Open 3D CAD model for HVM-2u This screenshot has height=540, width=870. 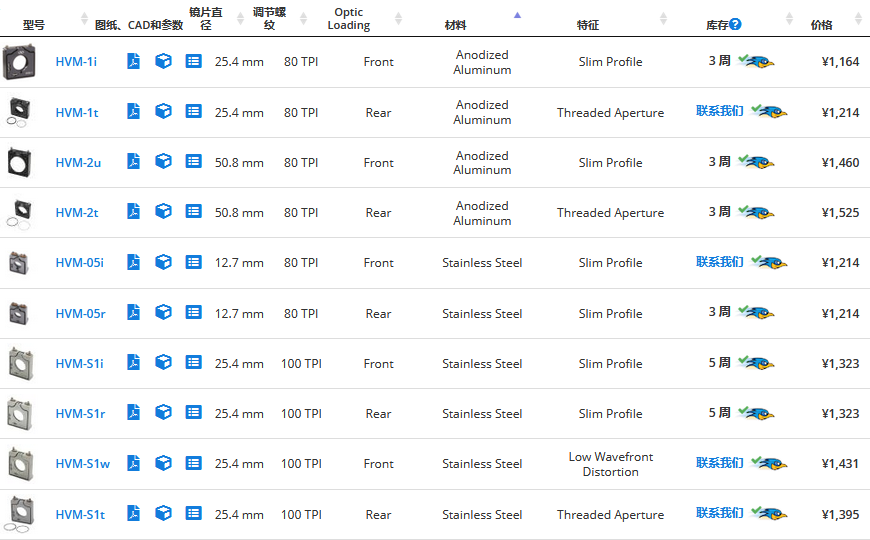click(x=163, y=162)
